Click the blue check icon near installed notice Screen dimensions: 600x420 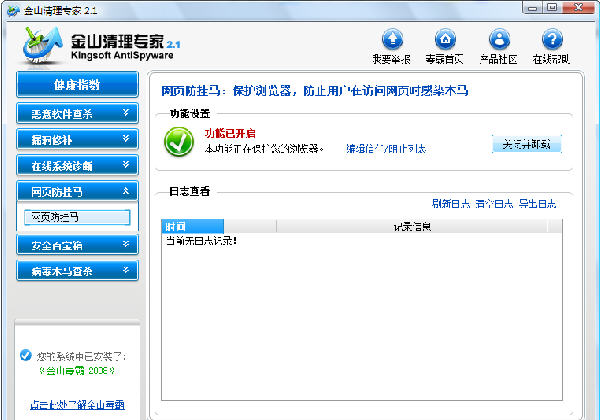(26, 355)
